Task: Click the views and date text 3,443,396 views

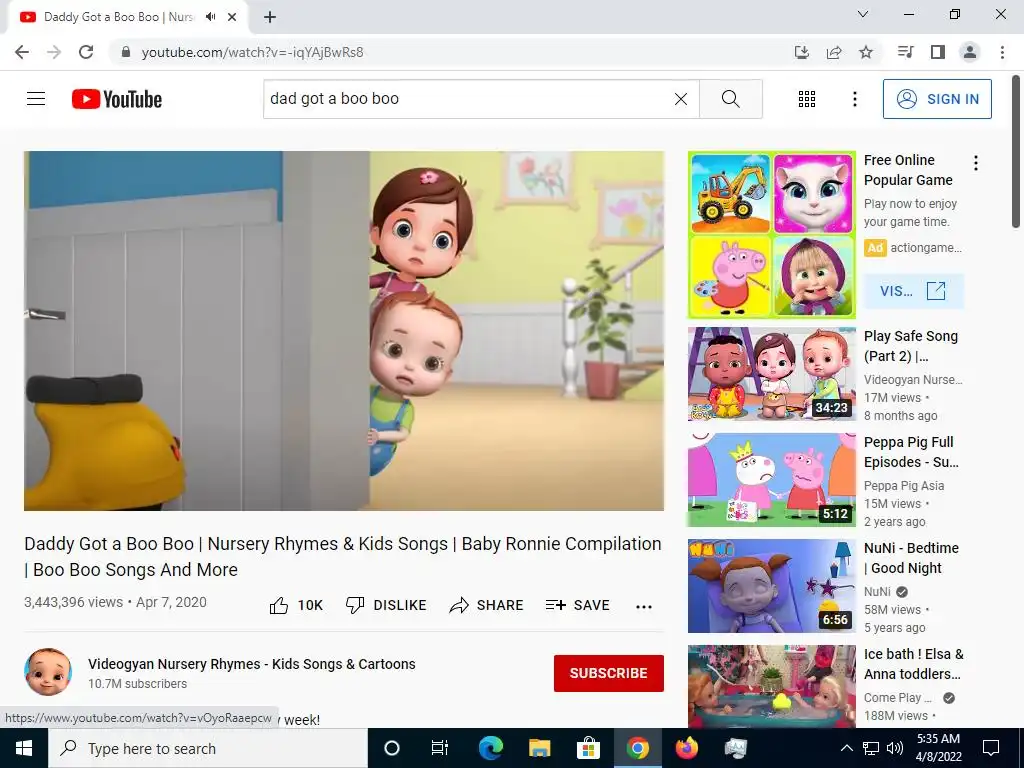Action: pyautogui.click(x=116, y=602)
